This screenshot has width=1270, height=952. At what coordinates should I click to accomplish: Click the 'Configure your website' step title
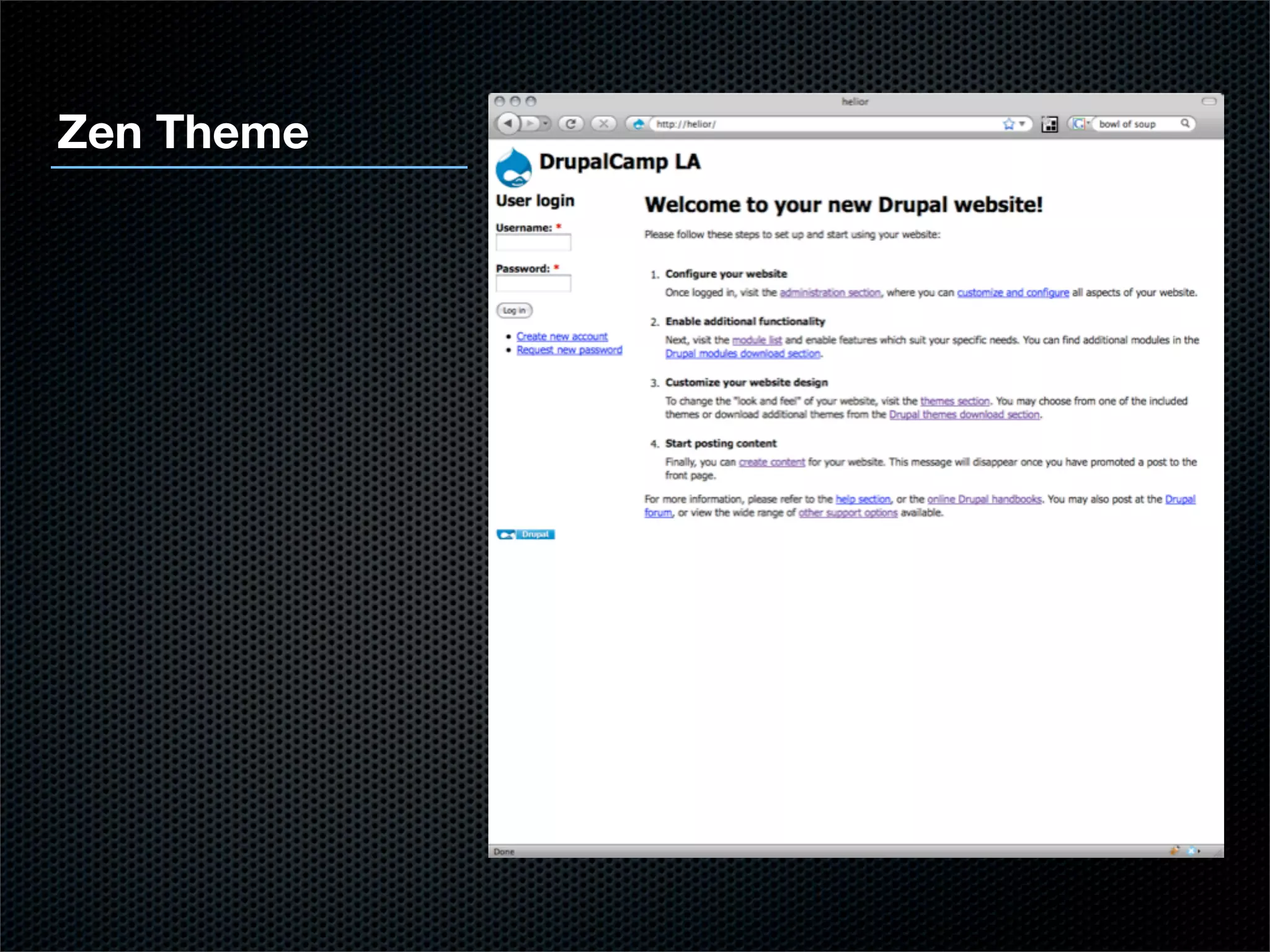pyautogui.click(x=726, y=274)
